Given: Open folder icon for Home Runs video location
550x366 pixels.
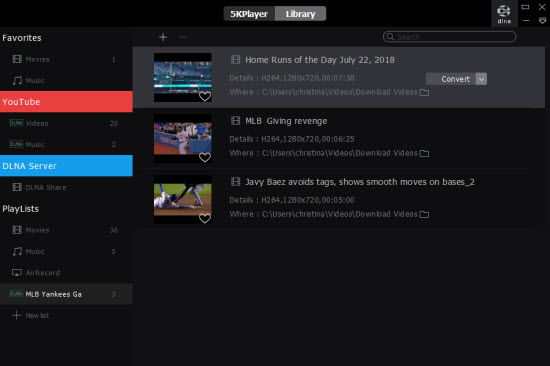Looking at the screenshot, I should coord(424,92).
